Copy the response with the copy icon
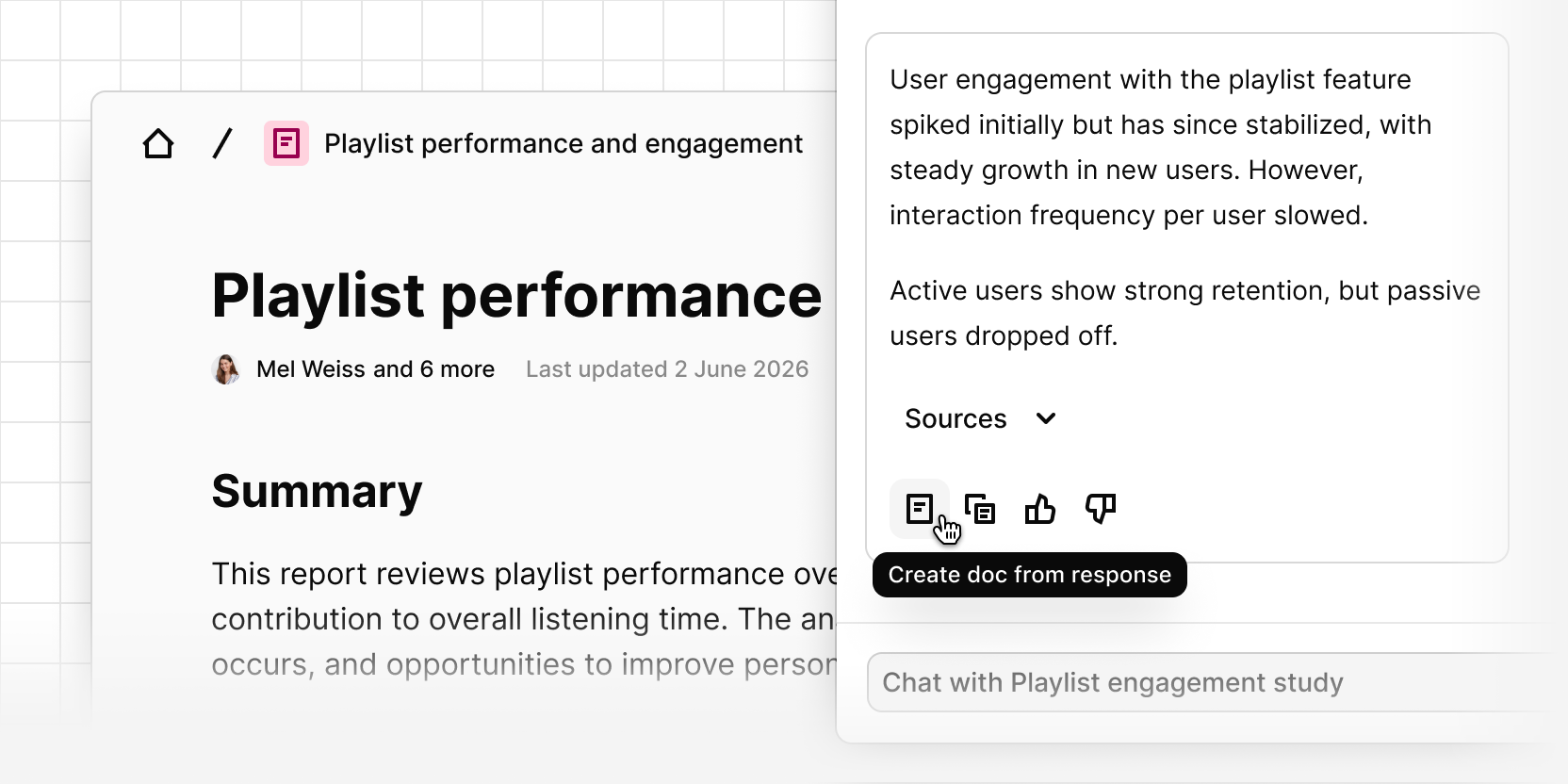 click(980, 510)
